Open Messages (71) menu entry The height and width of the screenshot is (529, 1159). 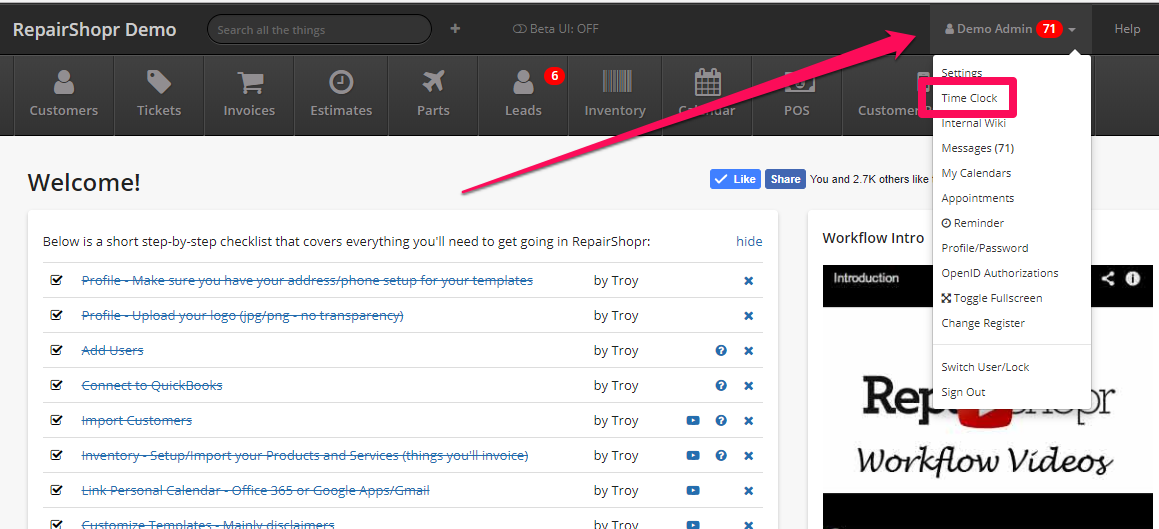point(977,149)
